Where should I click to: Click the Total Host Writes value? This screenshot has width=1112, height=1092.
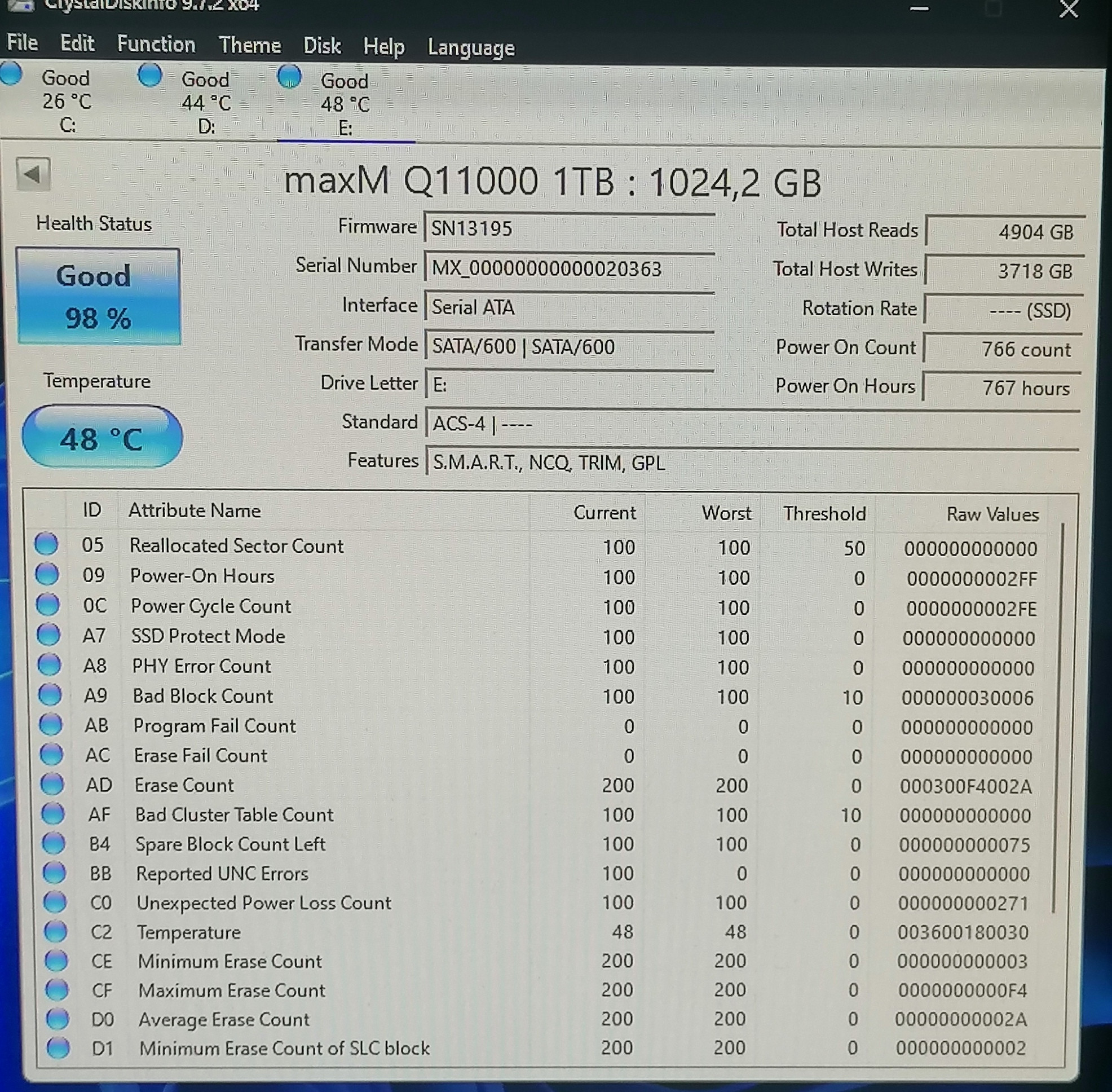tap(1004, 271)
